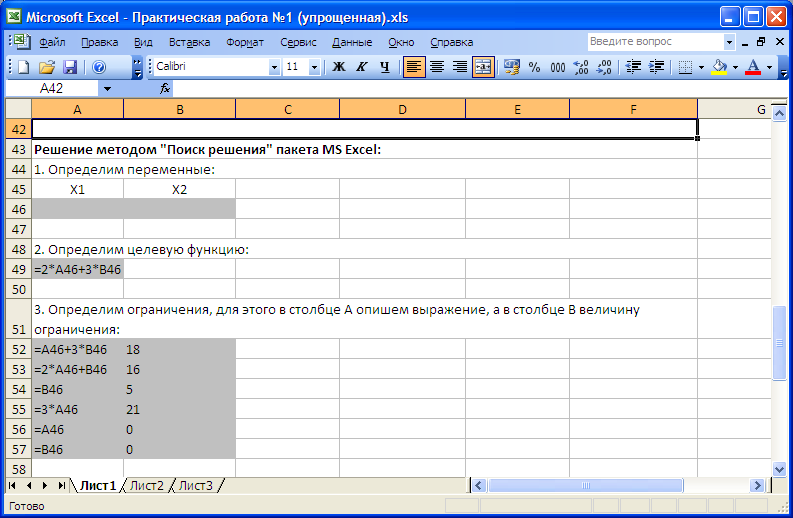793x518 pixels.
Task: Decrease cell indent
Action: [x=633, y=67]
